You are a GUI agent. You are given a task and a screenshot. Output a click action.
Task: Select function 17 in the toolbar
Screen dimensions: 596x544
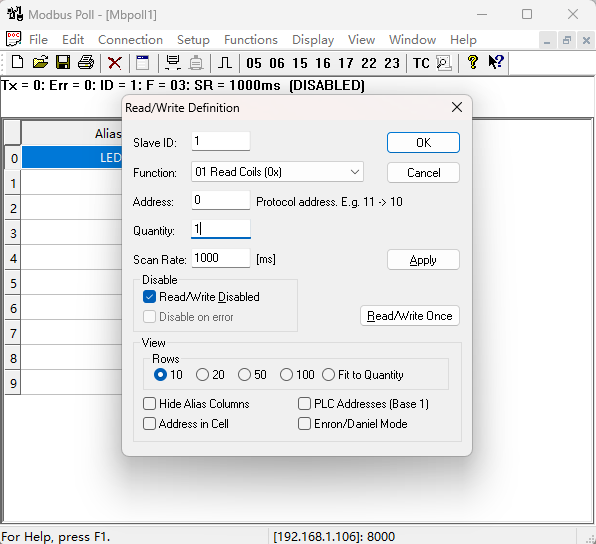346,63
